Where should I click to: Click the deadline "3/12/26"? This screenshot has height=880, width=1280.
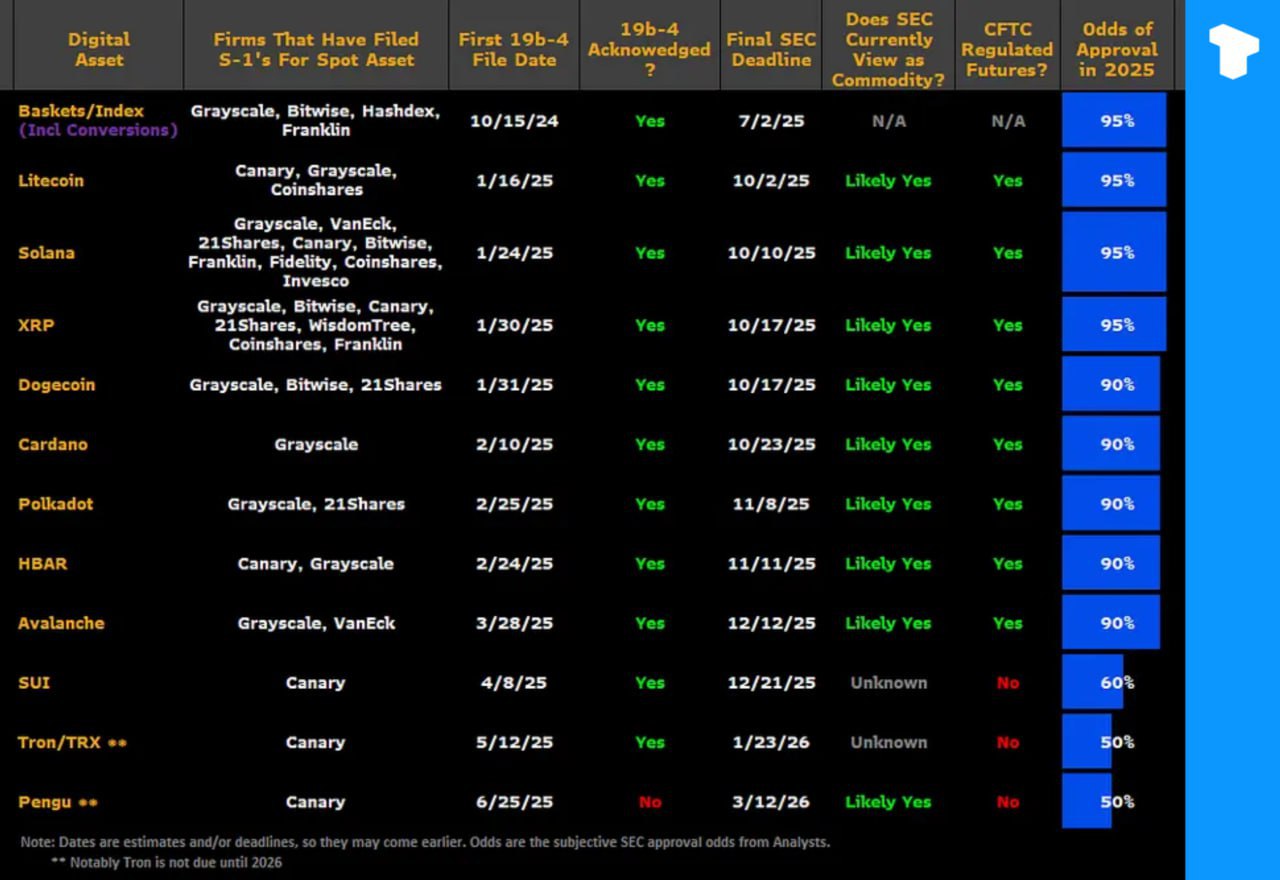point(770,802)
